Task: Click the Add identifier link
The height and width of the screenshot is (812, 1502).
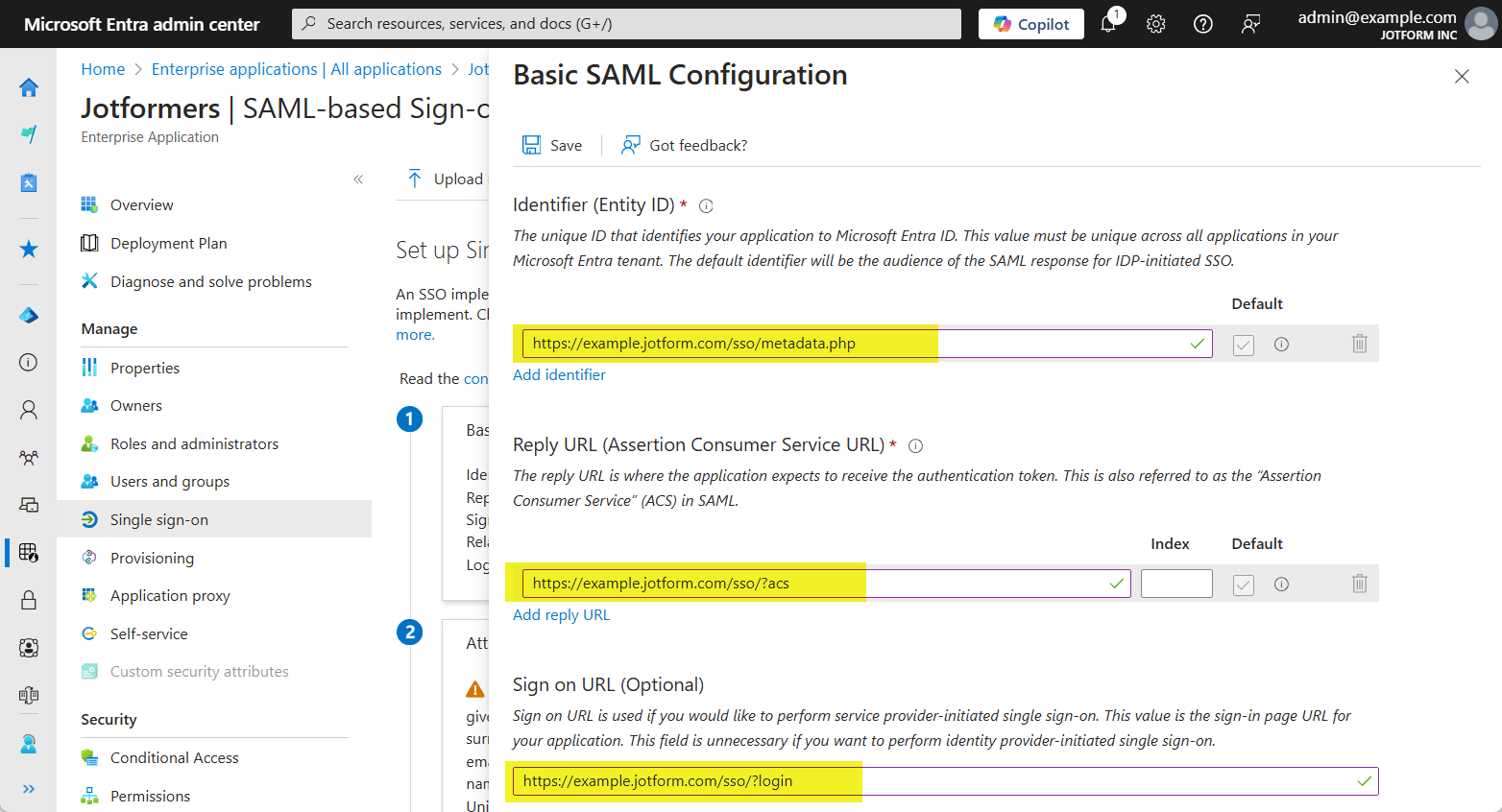Action: point(559,374)
